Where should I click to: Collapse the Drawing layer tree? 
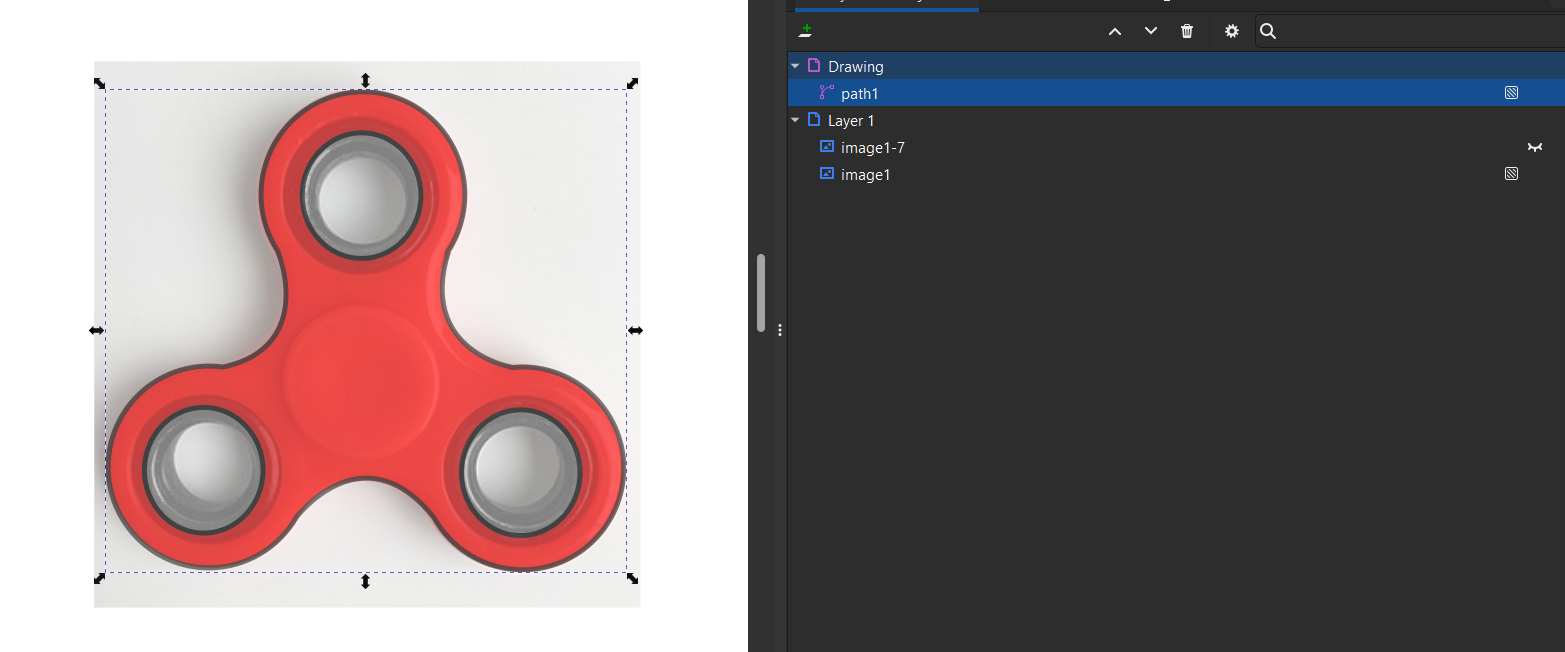pyautogui.click(x=796, y=66)
